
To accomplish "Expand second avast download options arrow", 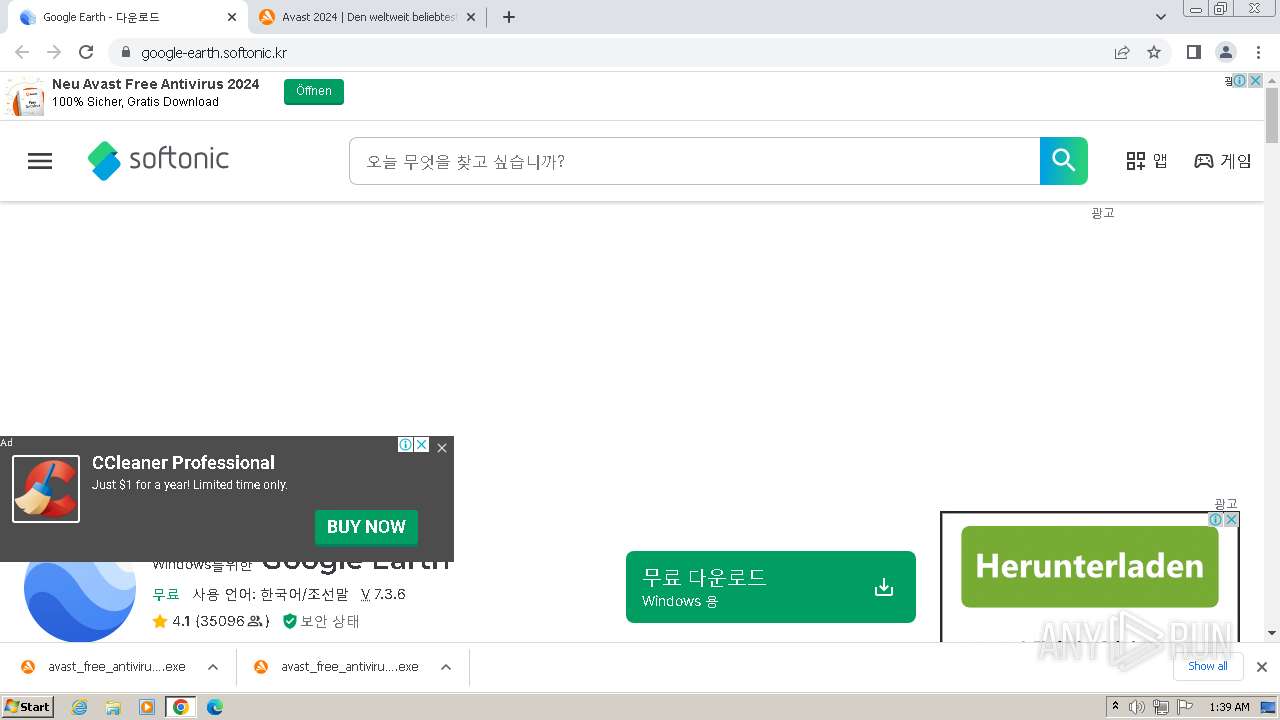I will 446,667.
